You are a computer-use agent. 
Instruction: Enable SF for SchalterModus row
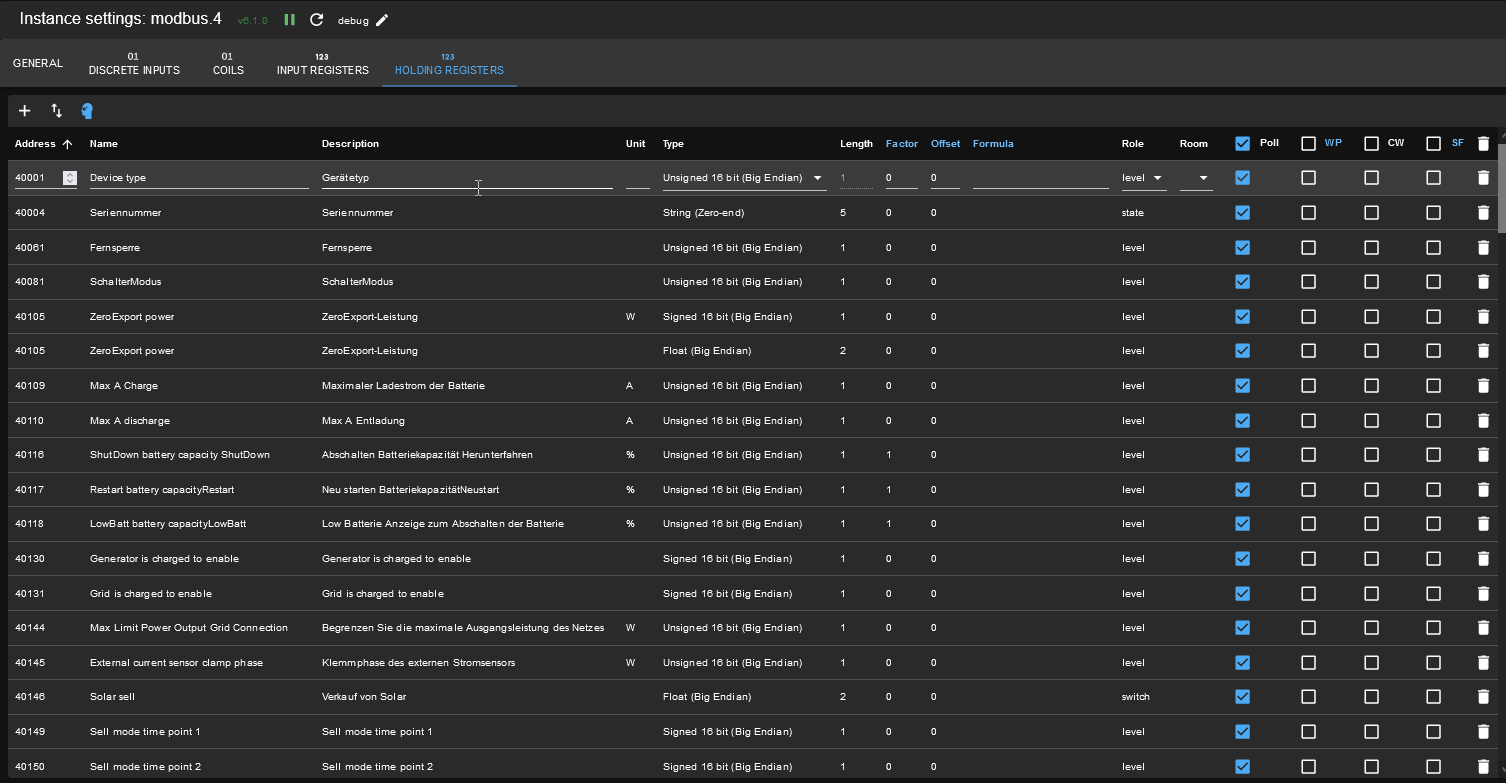[1433, 282]
